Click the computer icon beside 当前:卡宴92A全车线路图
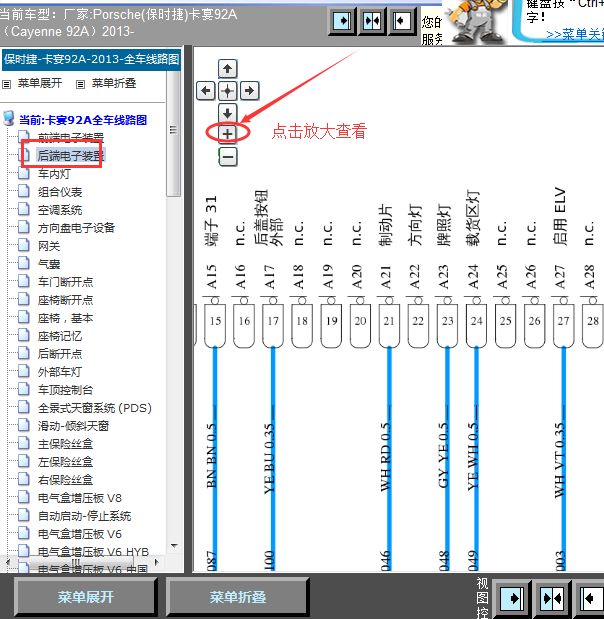Screen dimensions: 604x619 [9, 118]
